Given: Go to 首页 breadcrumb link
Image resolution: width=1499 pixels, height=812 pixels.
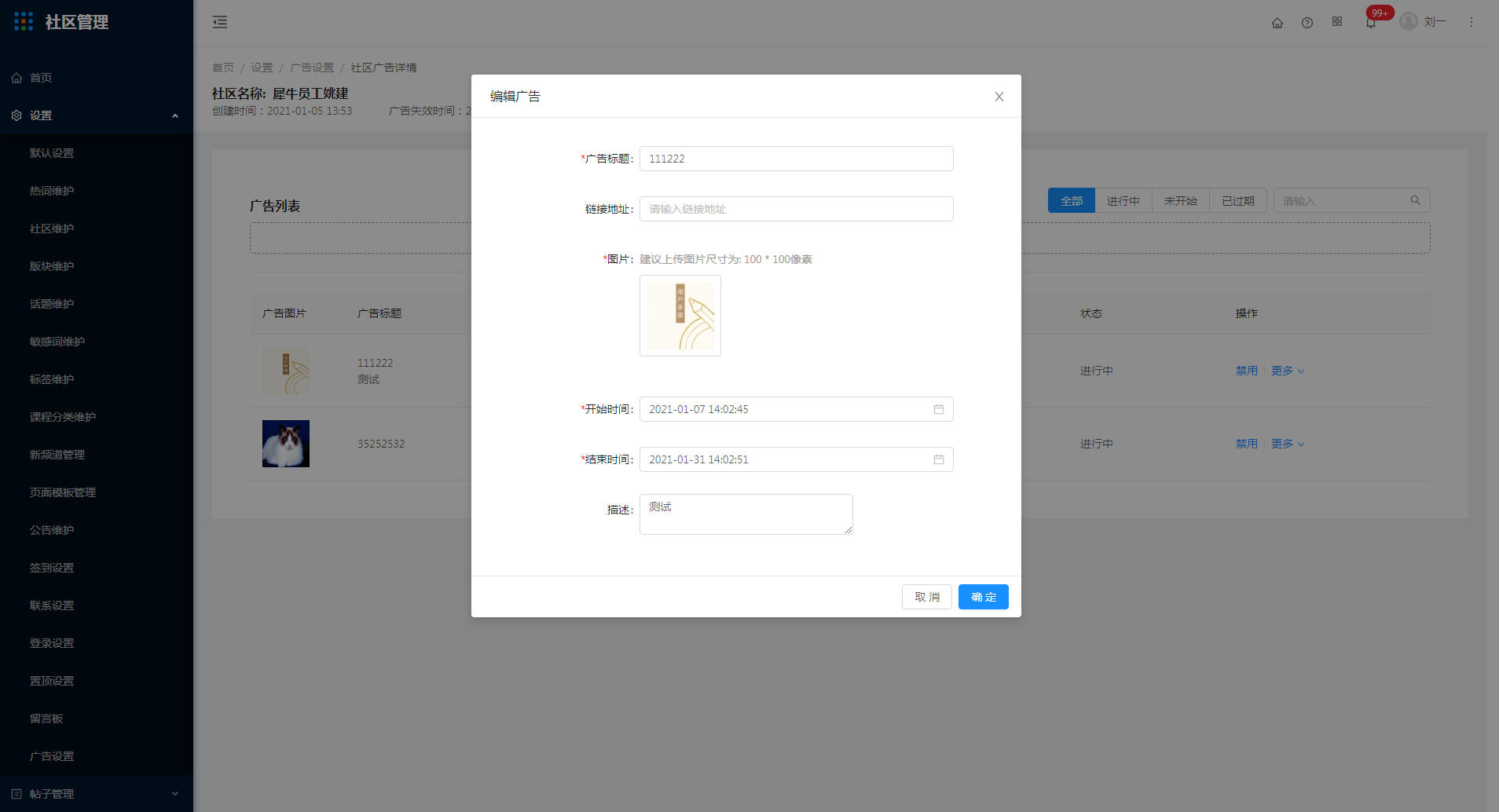Looking at the screenshot, I should [223, 68].
